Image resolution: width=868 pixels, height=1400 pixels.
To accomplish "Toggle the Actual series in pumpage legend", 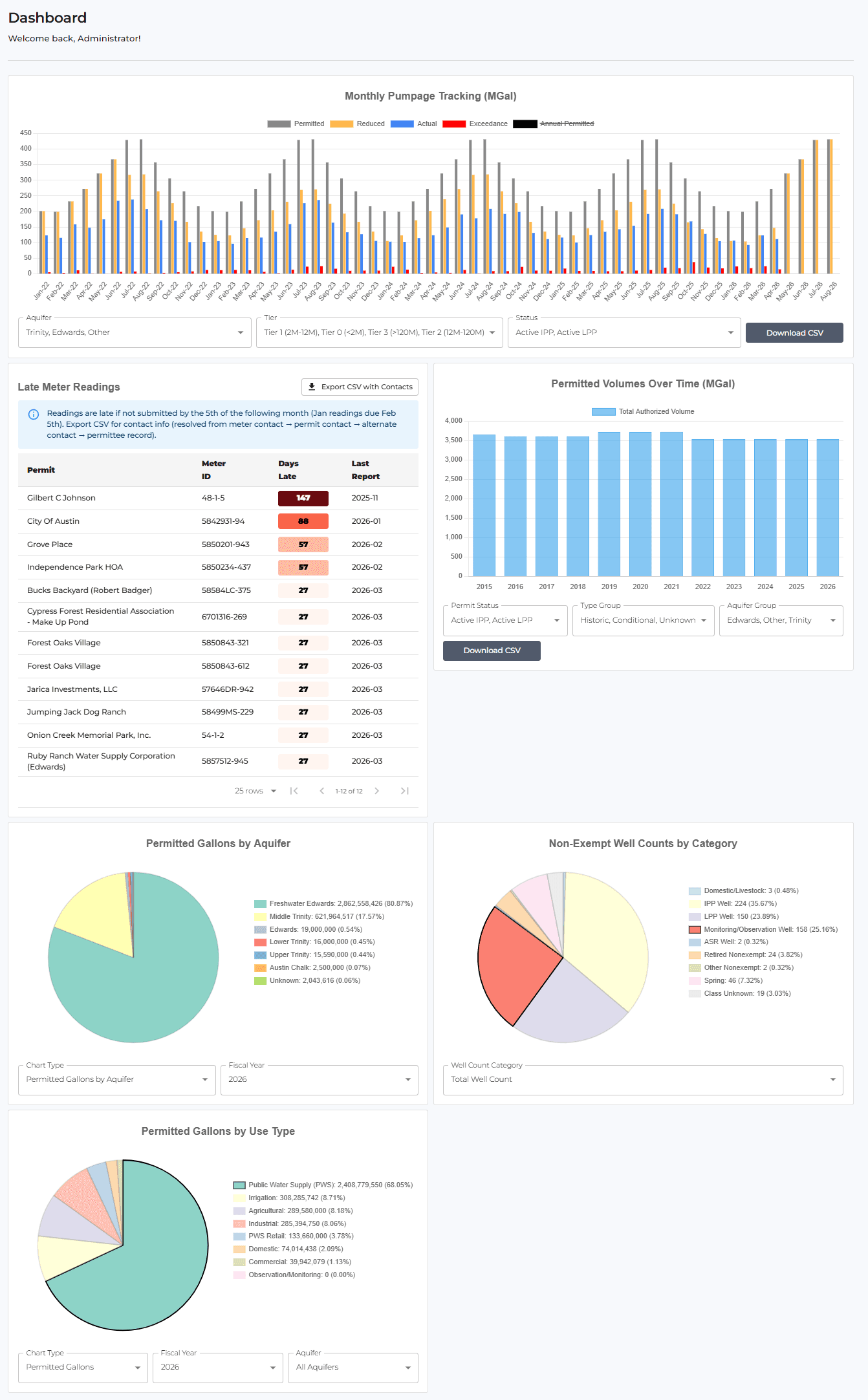I will tap(414, 124).
